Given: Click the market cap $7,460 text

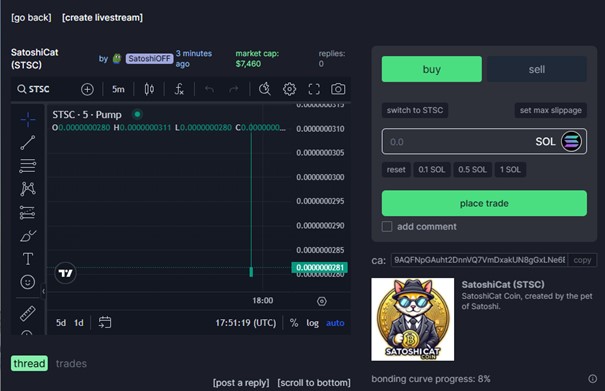Looking at the screenshot, I should tap(257, 59).
